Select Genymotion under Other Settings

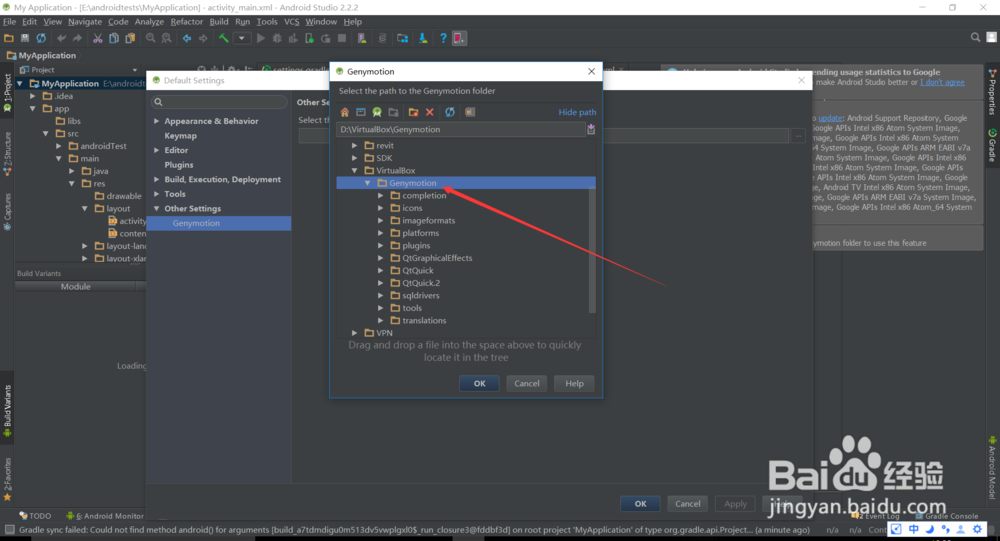point(219,223)
